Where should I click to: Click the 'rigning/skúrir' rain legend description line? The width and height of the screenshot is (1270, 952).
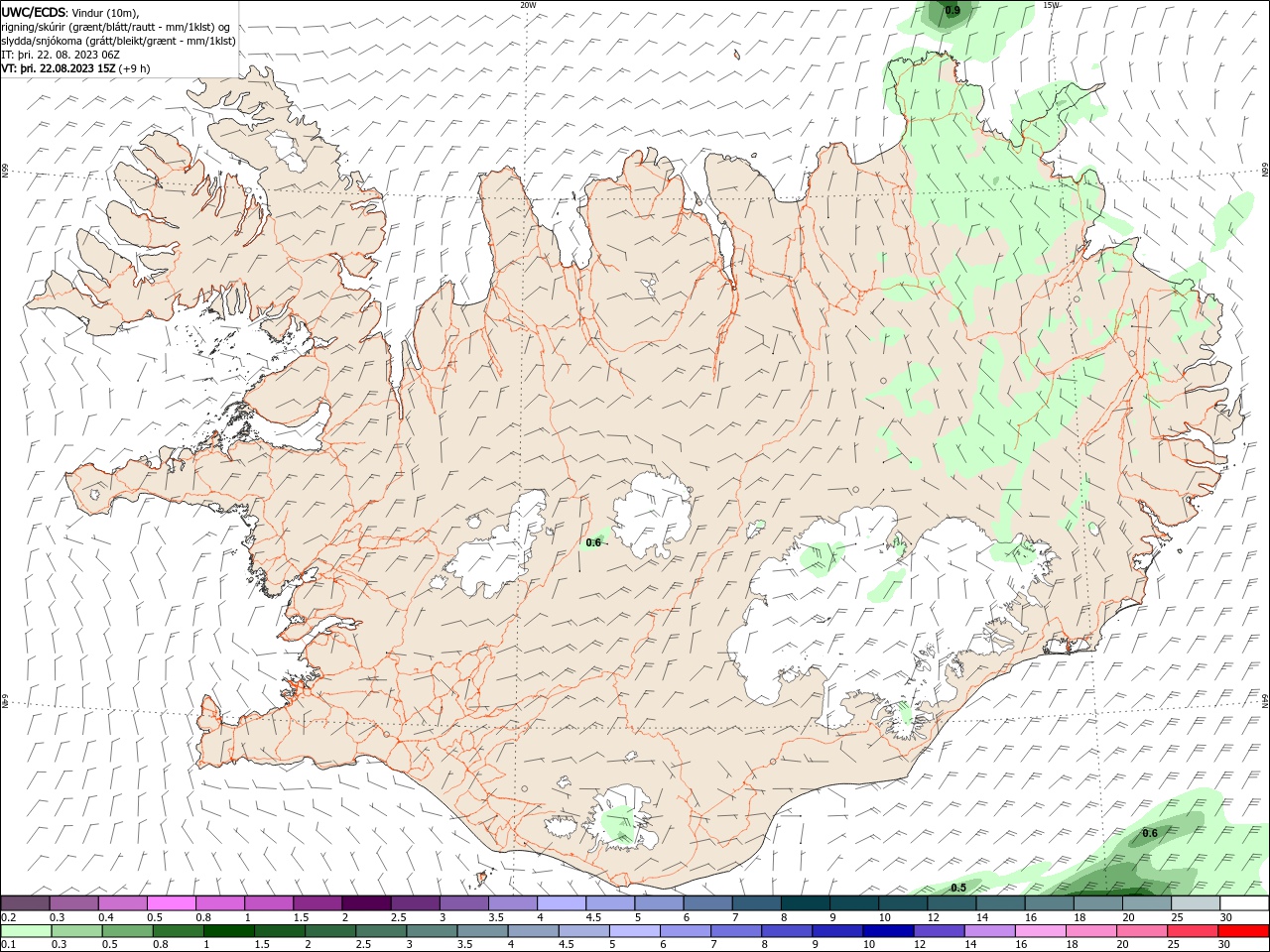click(115, 27)
